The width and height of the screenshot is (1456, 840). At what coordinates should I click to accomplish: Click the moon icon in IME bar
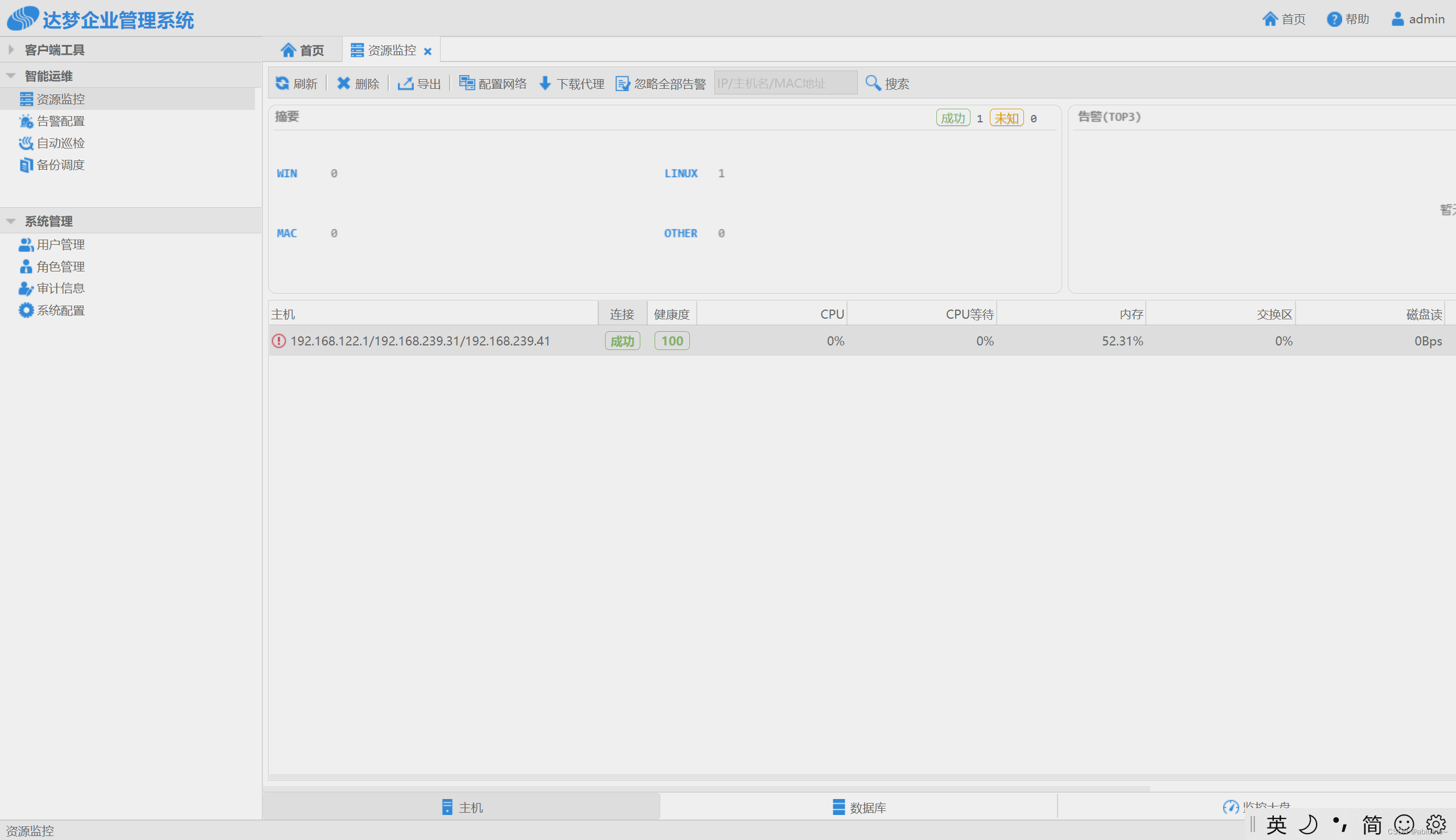tap(1308, 825)
